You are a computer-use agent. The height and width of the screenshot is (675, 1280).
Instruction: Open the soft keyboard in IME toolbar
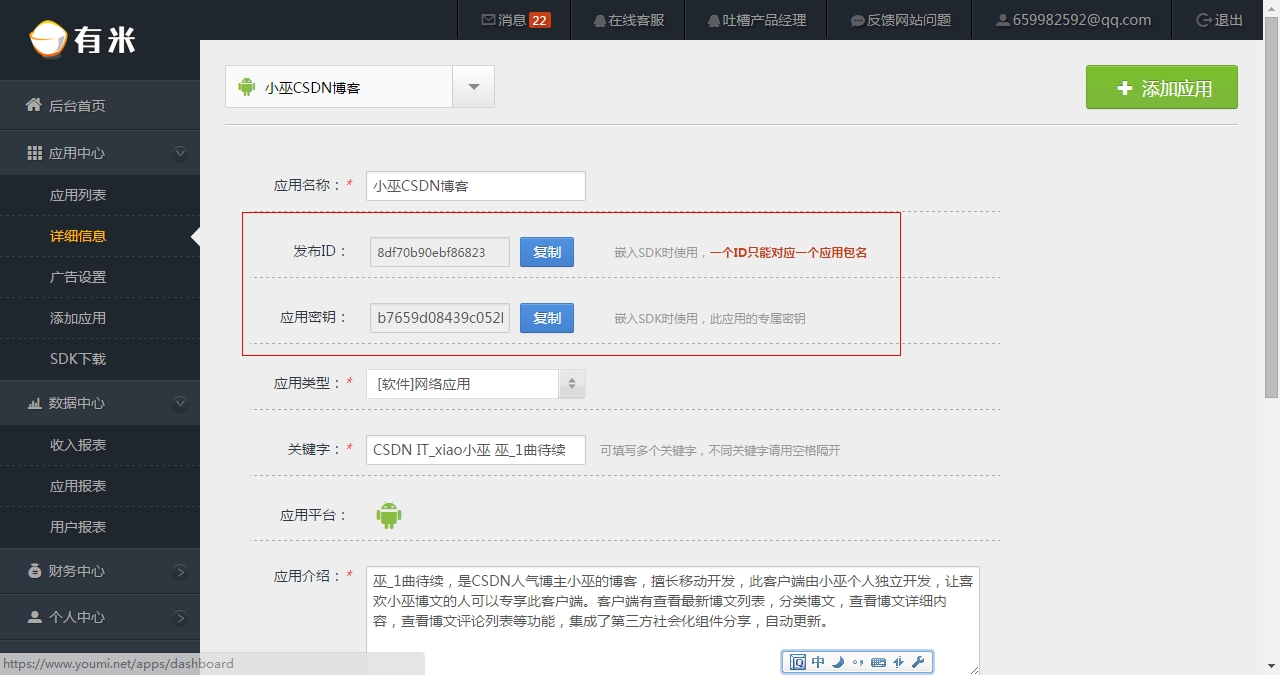point(878,662)
